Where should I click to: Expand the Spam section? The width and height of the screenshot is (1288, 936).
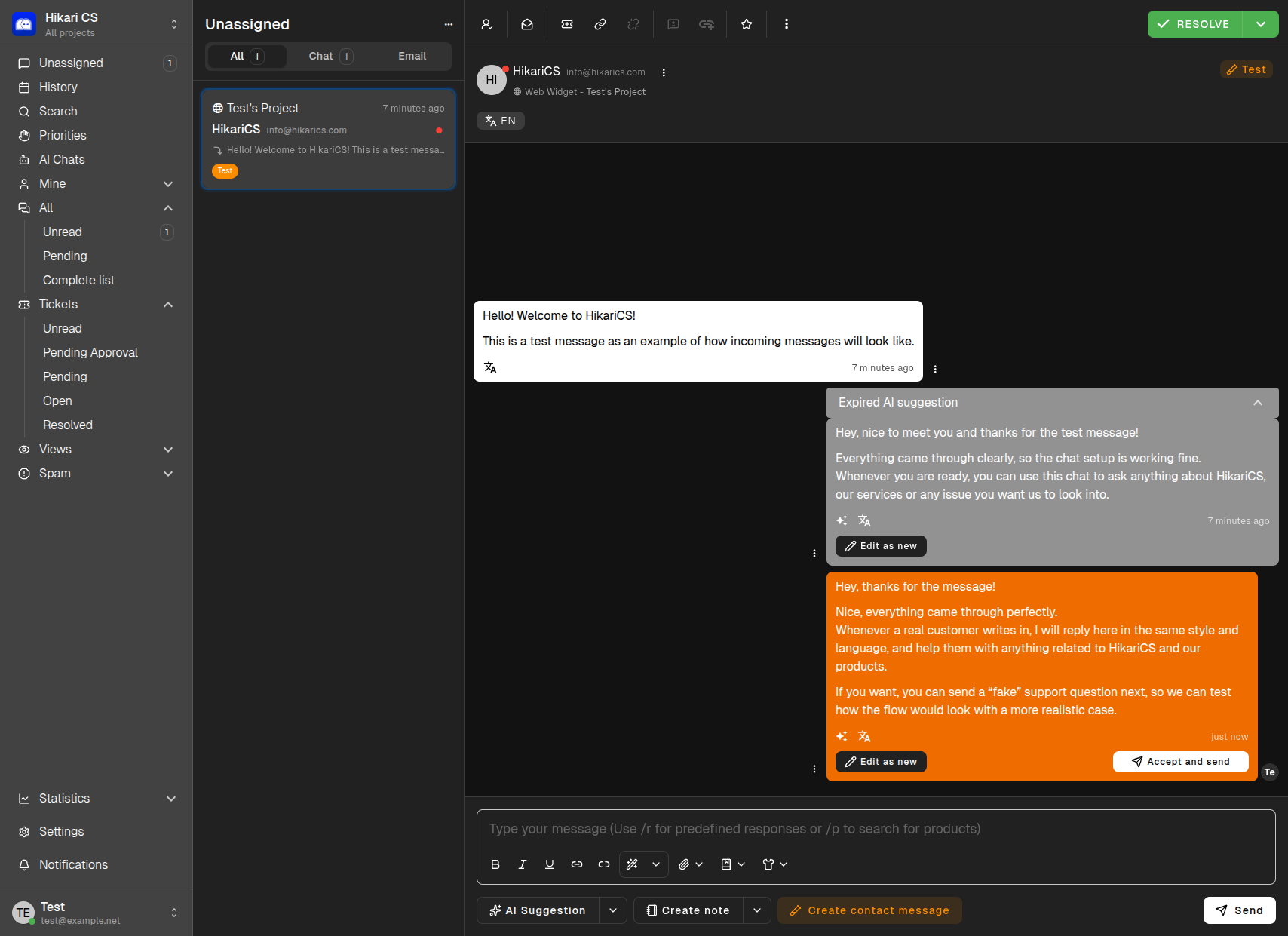point(97,474)
